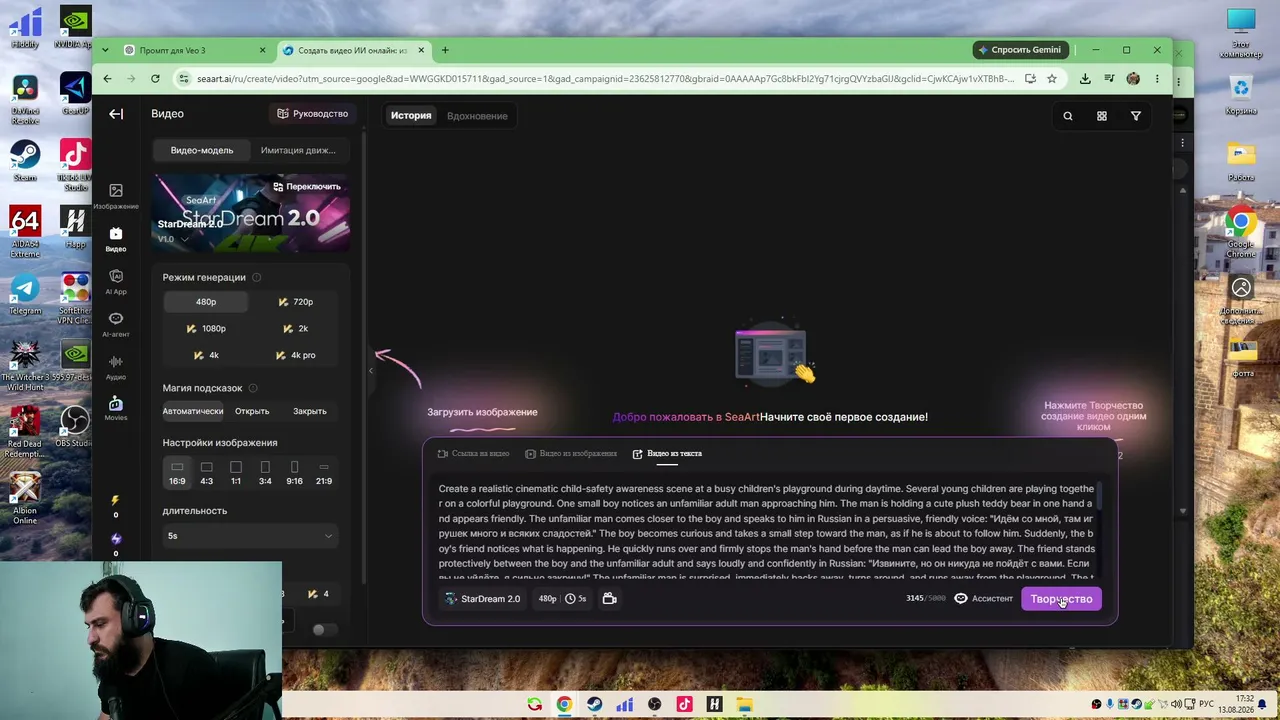Switch history to grid view icon
Image resolution: width=1280 pixels, height=720 pixels.
coord(1102,116)
